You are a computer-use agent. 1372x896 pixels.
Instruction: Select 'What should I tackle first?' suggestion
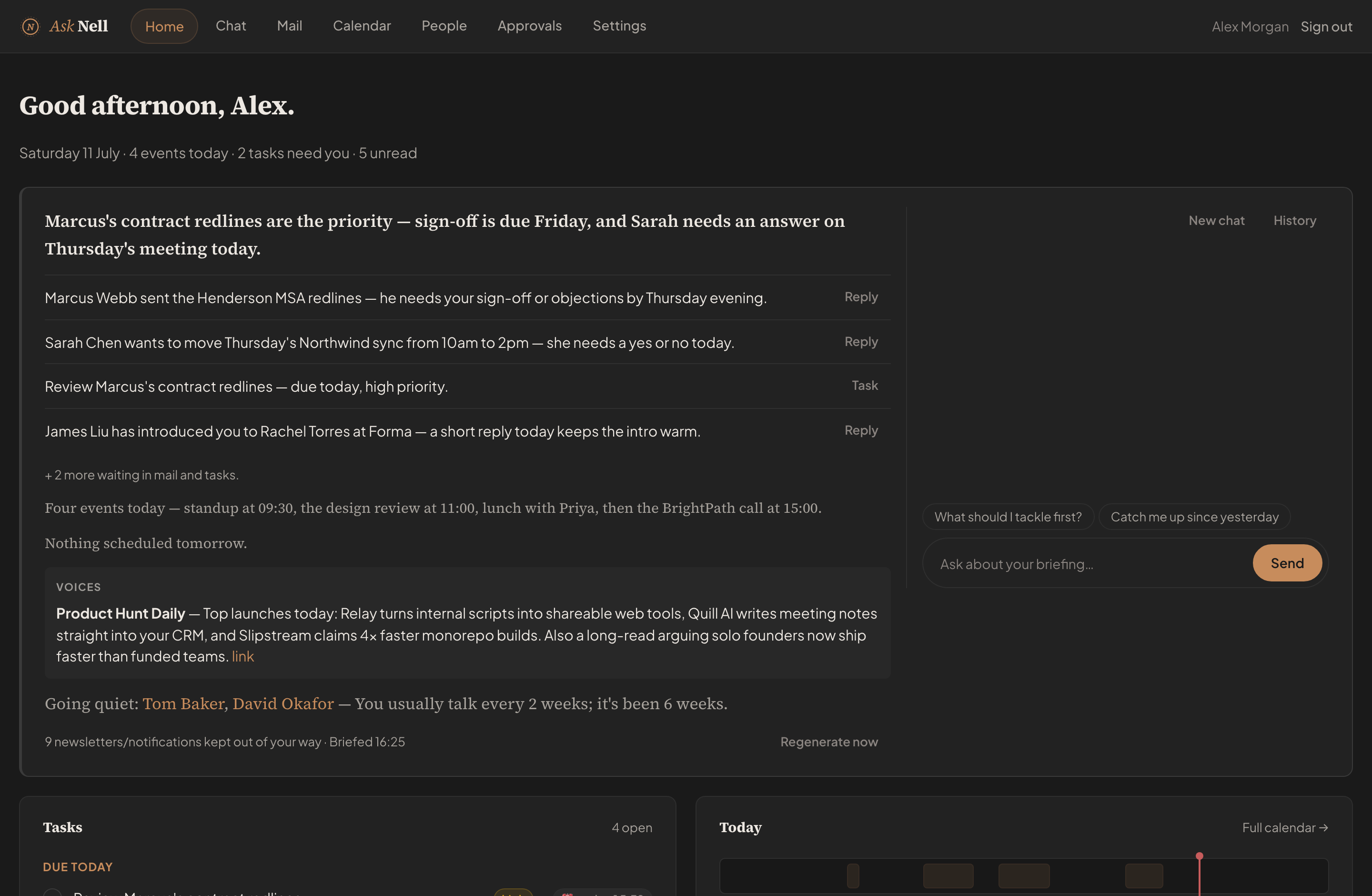(1008, 517)
